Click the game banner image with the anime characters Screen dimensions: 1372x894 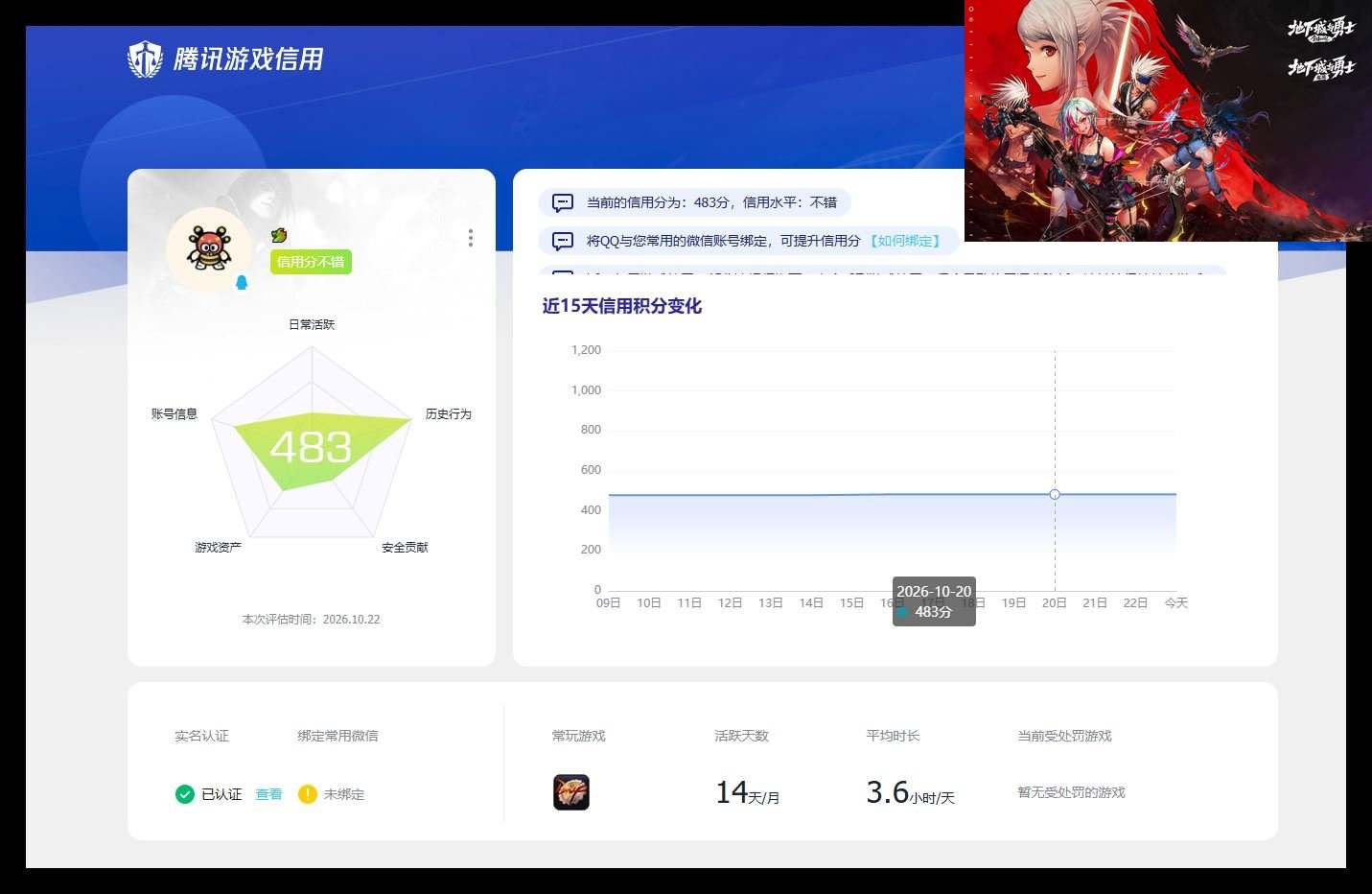click(1168, 121)
